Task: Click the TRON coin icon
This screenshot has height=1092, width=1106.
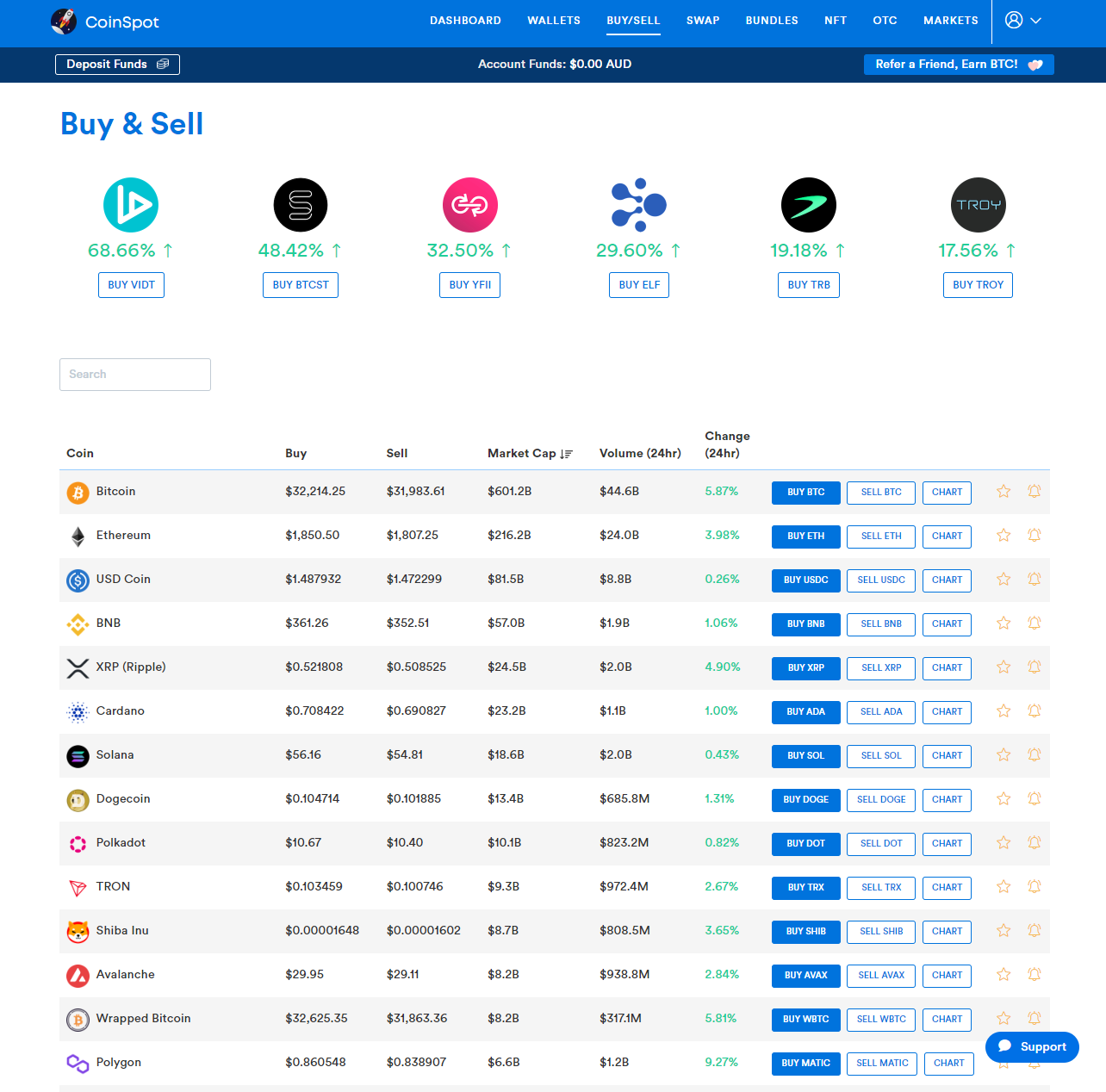Action: coord(78,888)
